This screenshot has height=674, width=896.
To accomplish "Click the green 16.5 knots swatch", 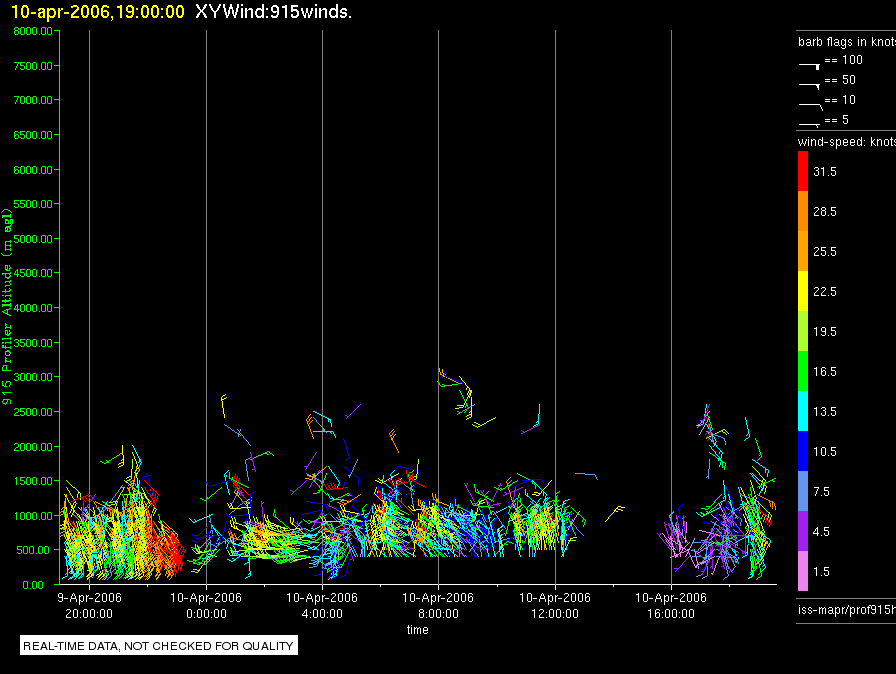I will point(803,371).
